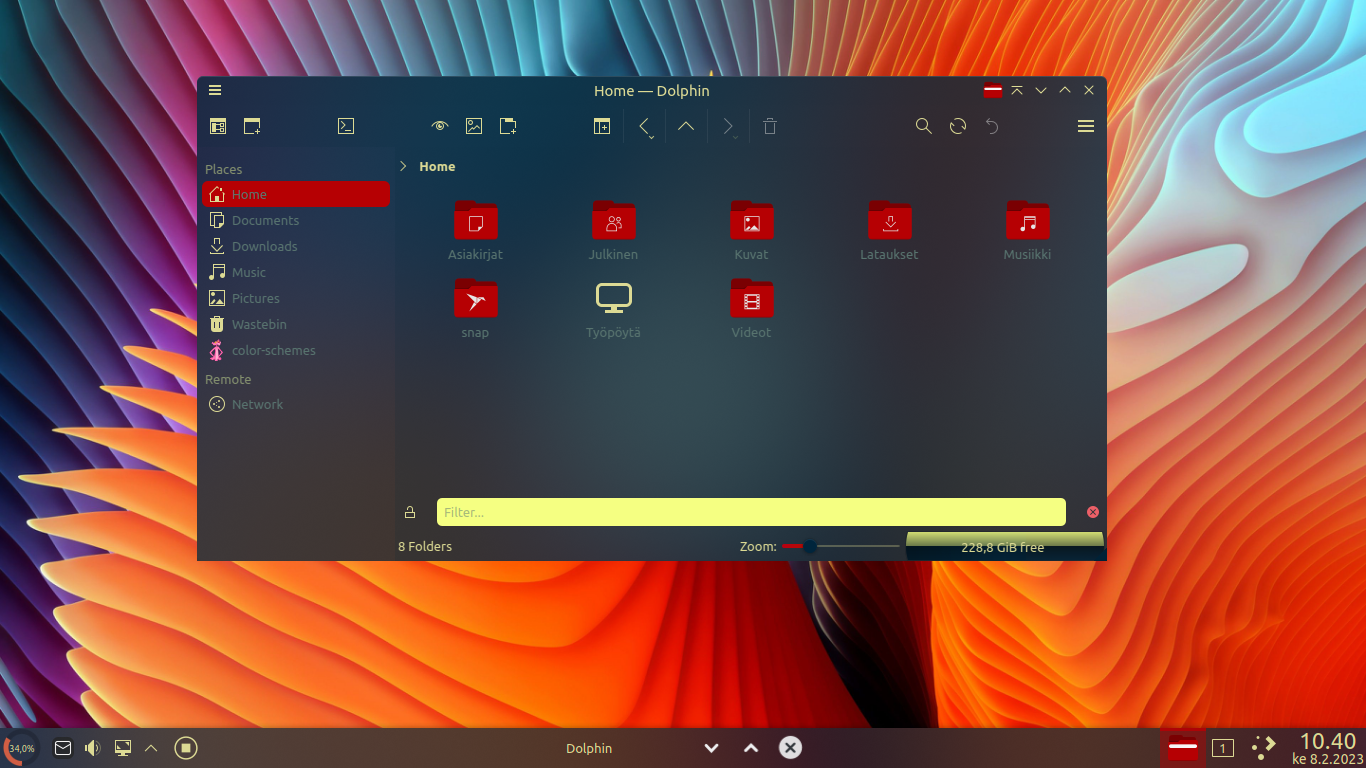
Task: Keep window above others title bar button
Action: click(1017, 90)
